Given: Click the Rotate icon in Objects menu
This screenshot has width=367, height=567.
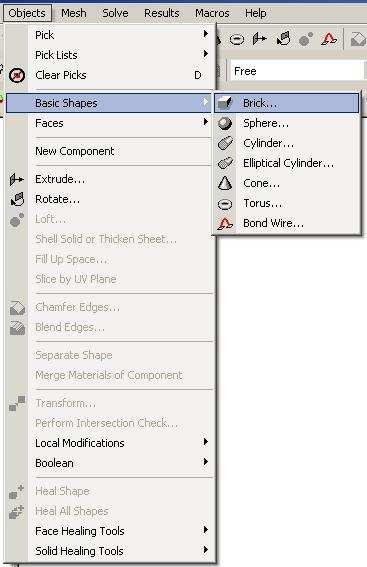Looking at the screenshot, I should [x=17, y=199].
